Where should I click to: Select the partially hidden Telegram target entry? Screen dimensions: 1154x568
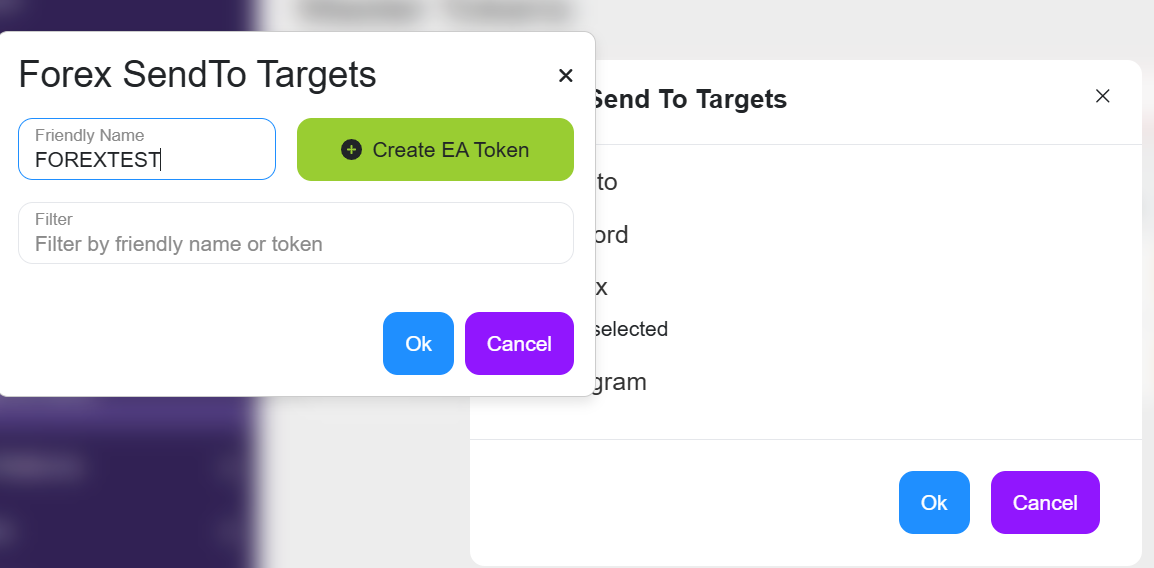coord(621,382)
